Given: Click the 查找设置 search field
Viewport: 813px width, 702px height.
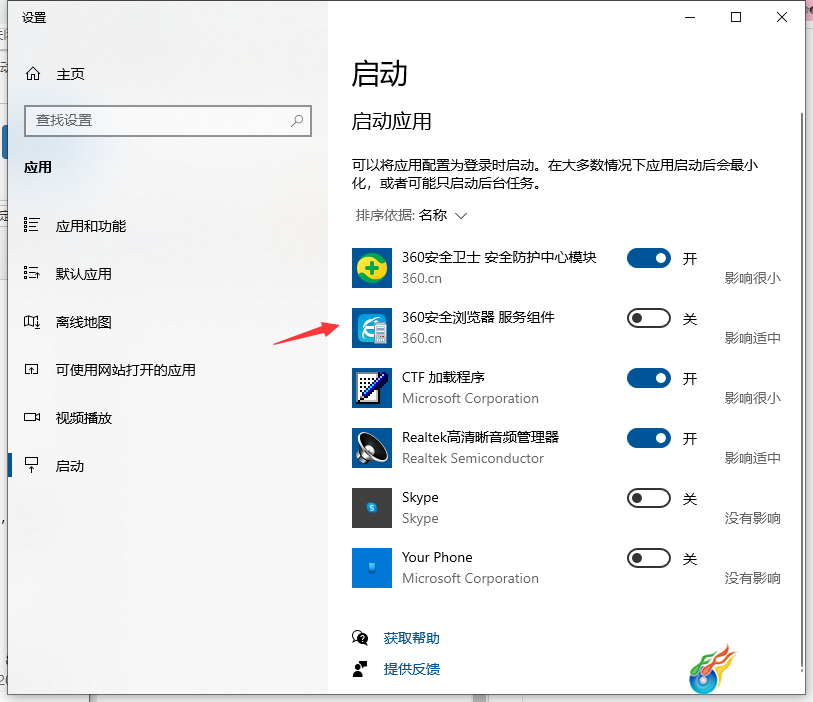Looking at the screenshot, I should point(167,121).
